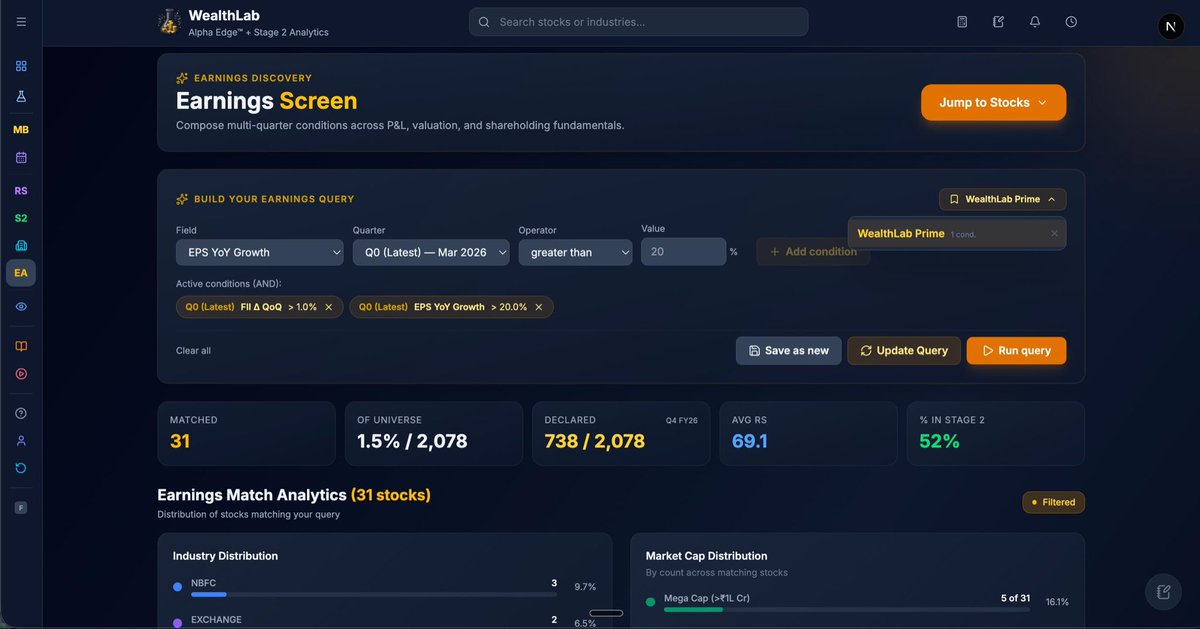Click the green Mega Cap color dot
Screen dimensions: 1200x629
pos(650,602)
